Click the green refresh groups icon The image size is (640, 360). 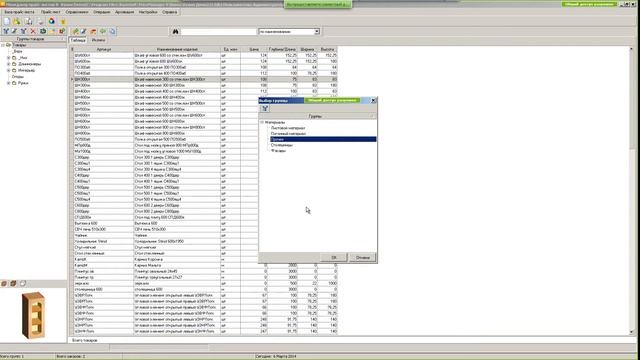(43, 31)
